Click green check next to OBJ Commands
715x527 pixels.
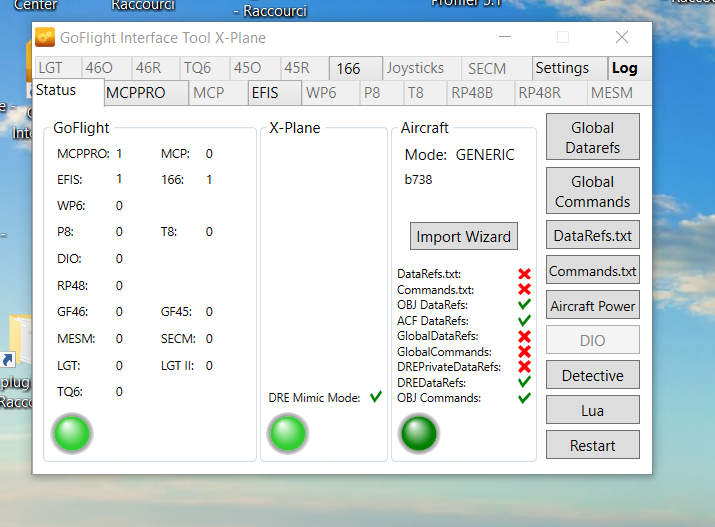pos(524,398)
